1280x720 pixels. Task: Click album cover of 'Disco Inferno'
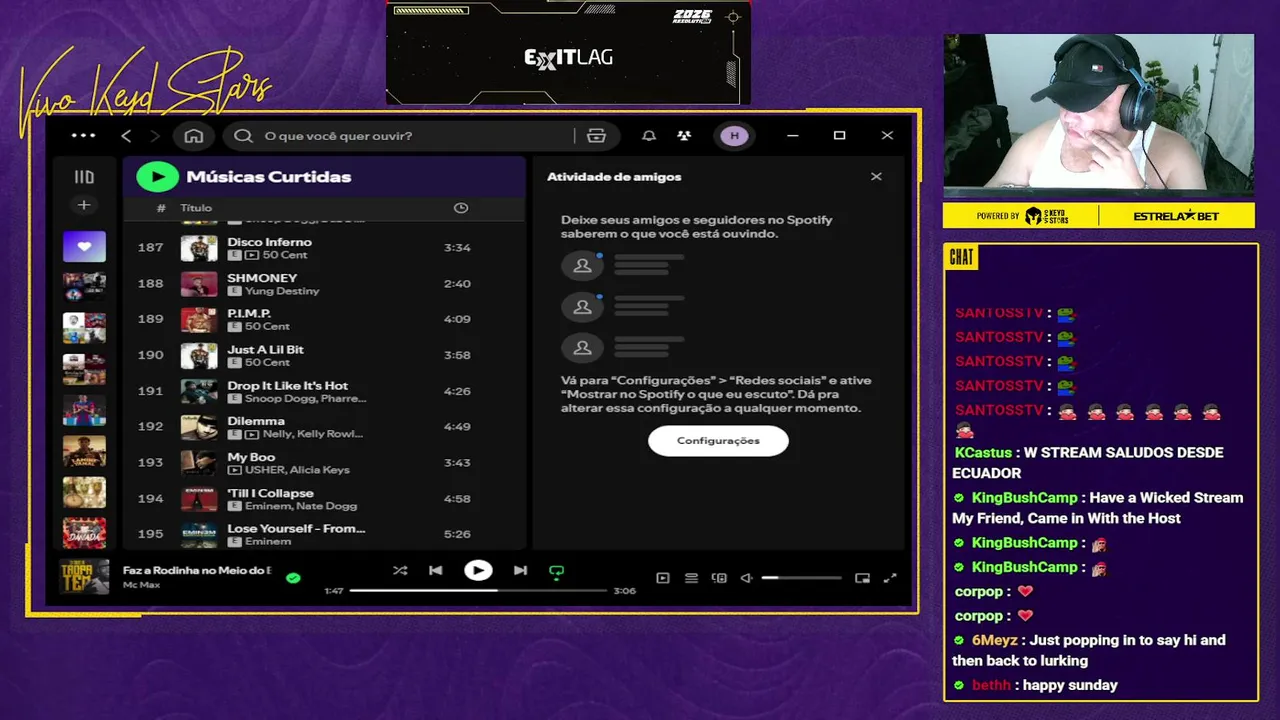coord(199,248)
